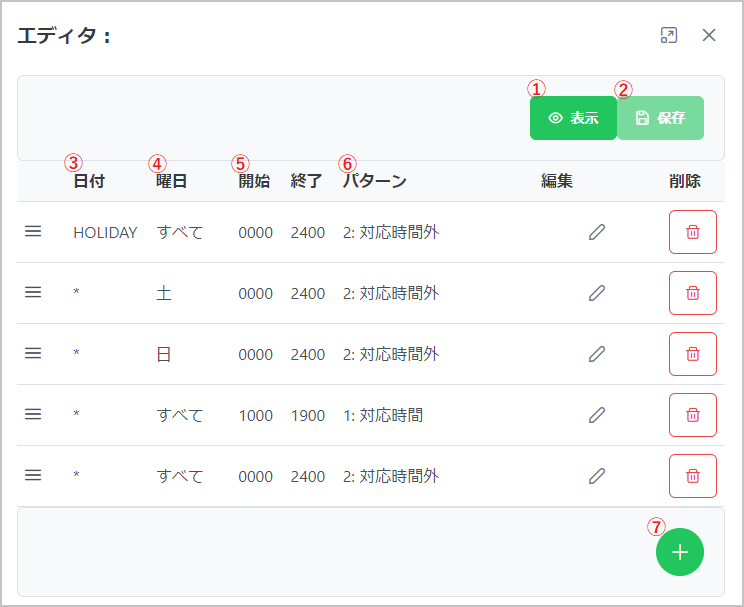Click the drag handle of the 土 row
744x607 pixels.
[33, 292]
